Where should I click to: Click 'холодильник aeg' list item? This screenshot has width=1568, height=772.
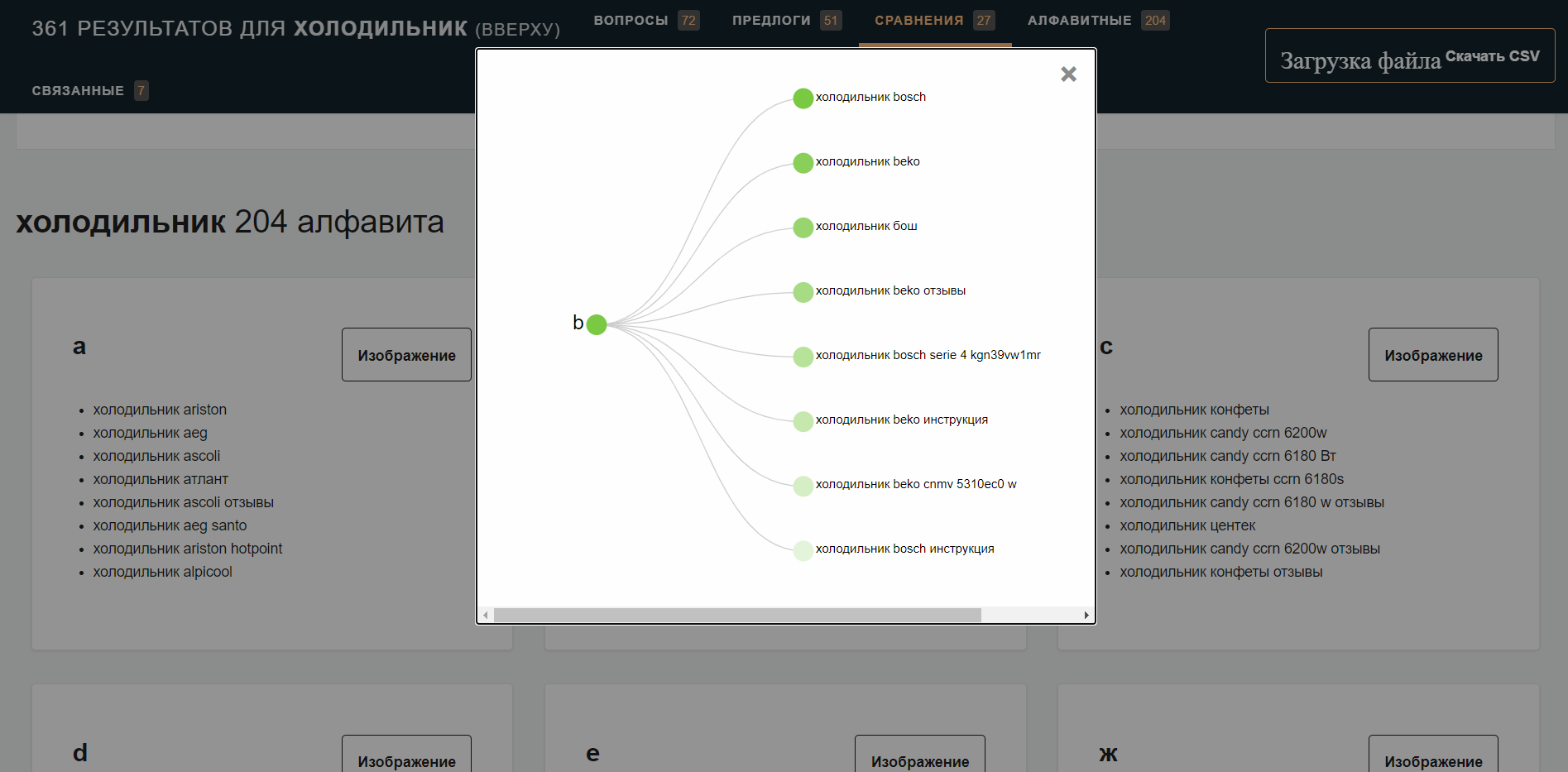pyautogui.click(x=150, y=433)
